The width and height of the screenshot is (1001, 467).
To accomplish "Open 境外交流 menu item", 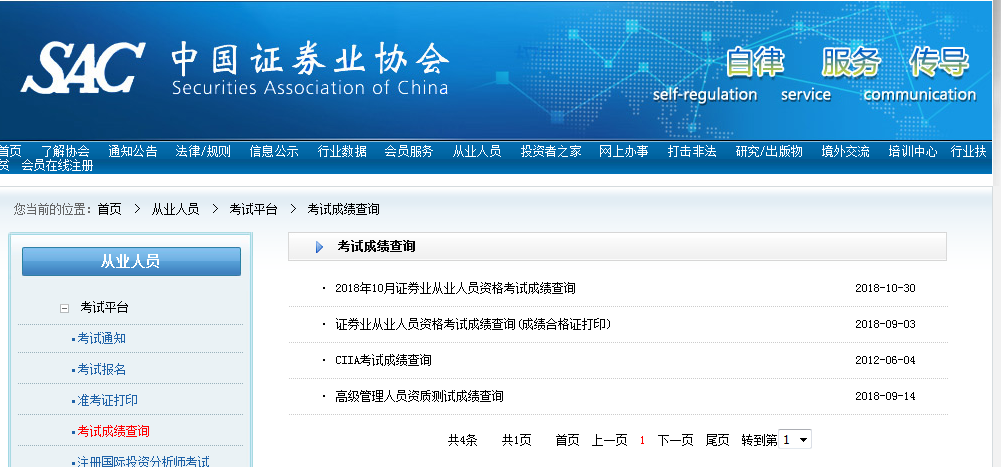I will pos(845,151).
